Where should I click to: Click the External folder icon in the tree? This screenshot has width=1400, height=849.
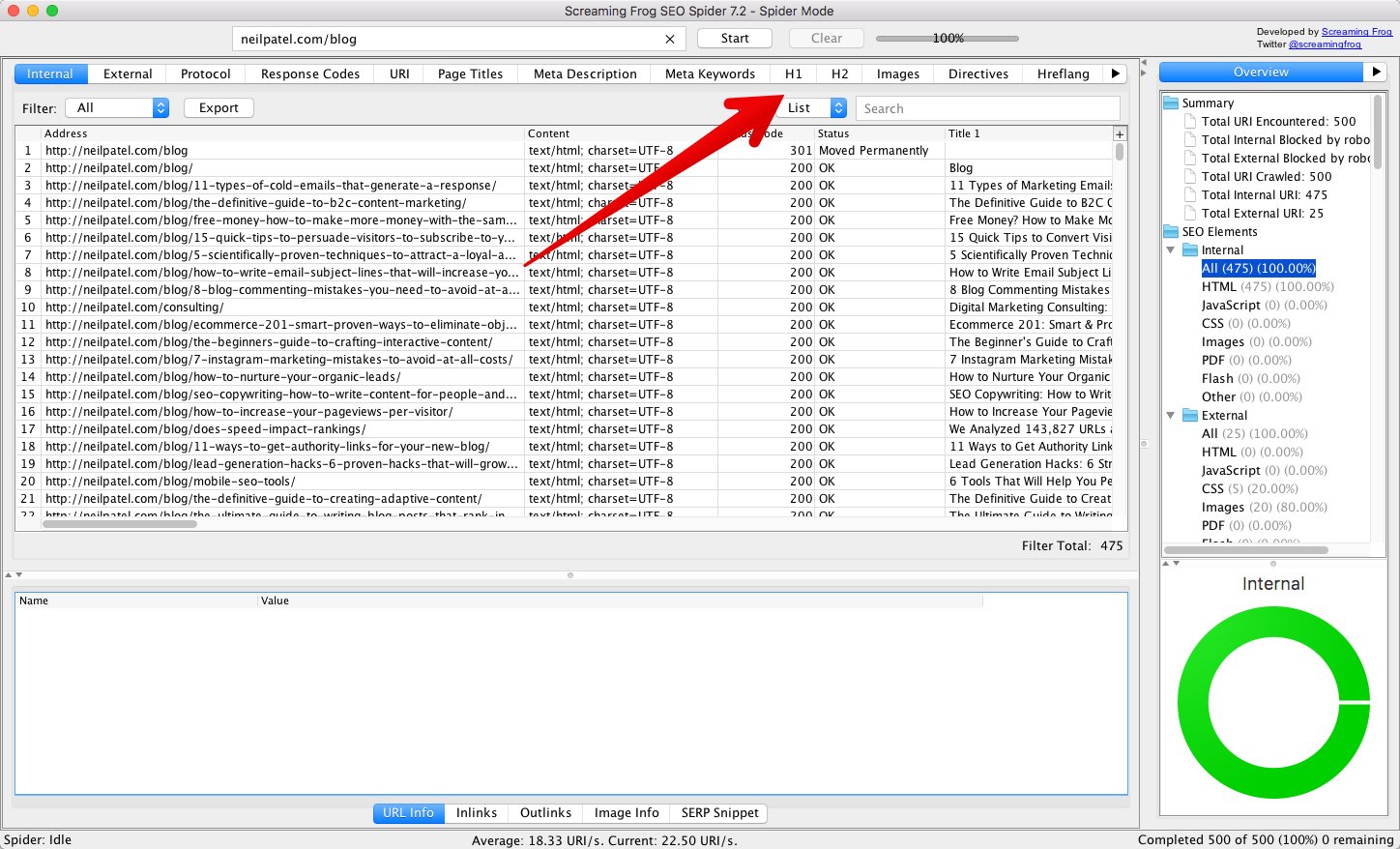click(x=1190, y=415)
